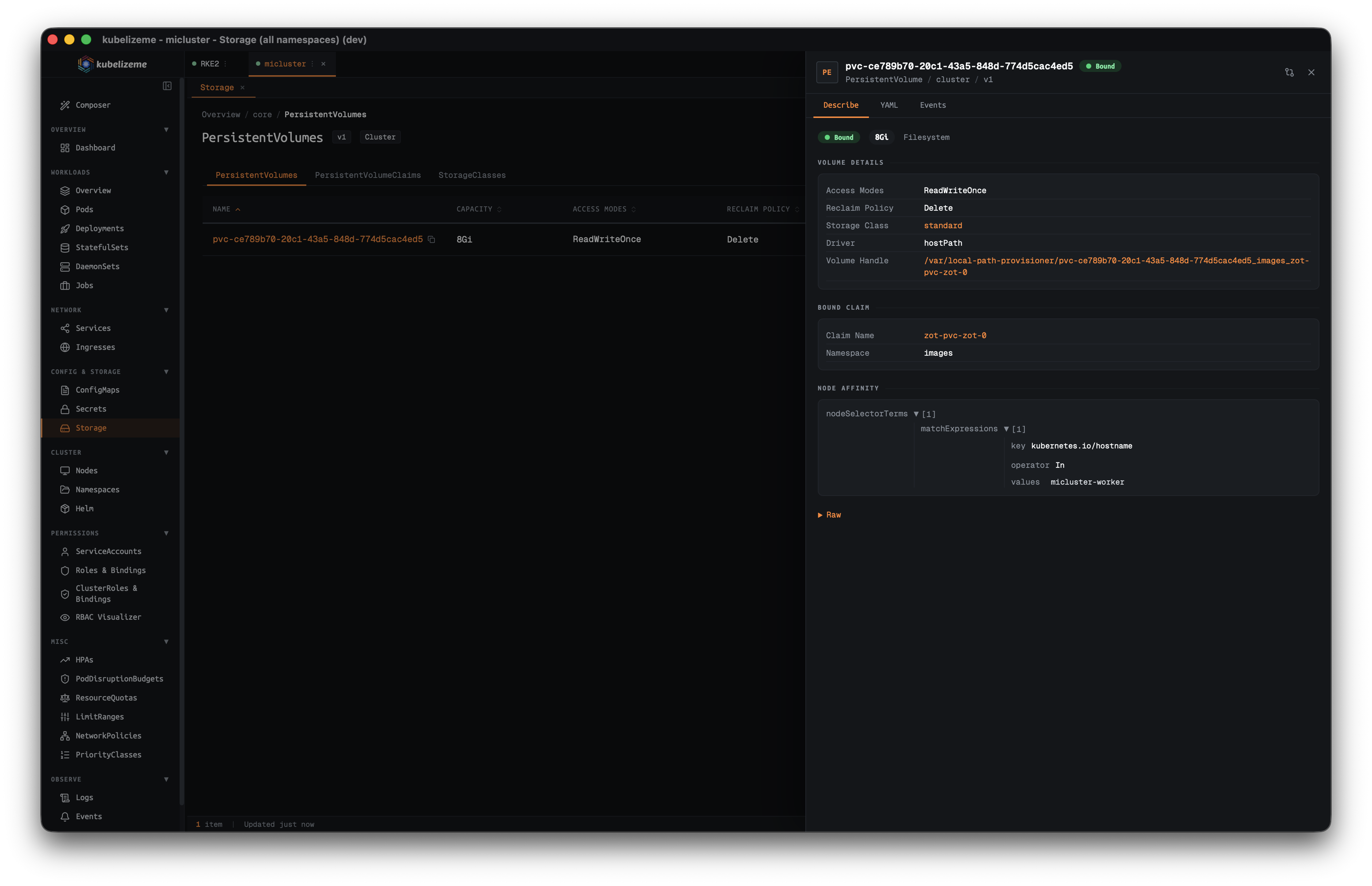Click the DaemonSets server icon

pyautogui.click(x=65, y=266)
